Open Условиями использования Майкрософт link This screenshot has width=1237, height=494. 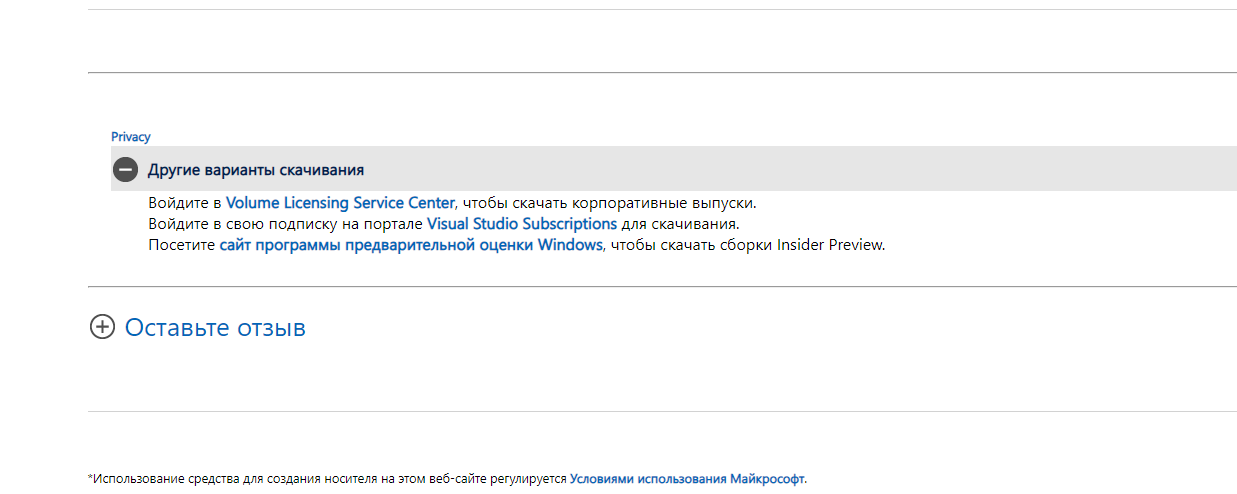tap(687, 479)
